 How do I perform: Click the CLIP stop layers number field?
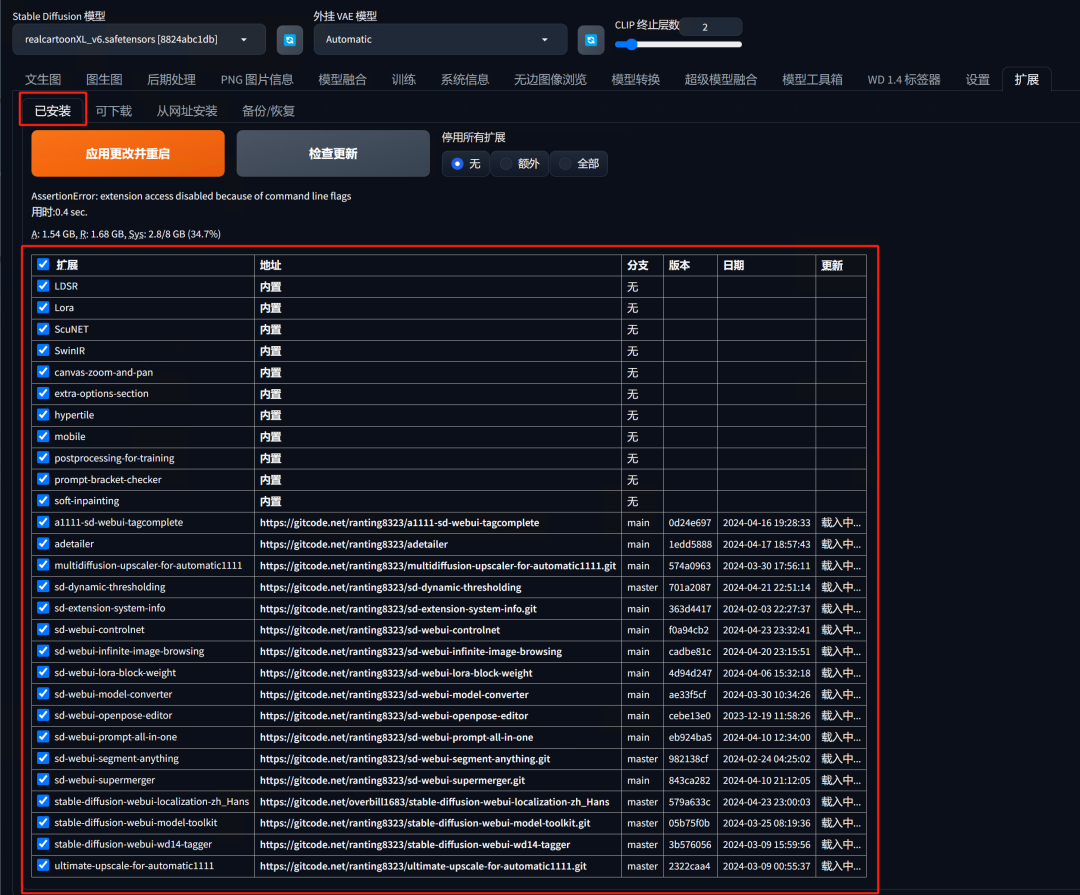712,27
